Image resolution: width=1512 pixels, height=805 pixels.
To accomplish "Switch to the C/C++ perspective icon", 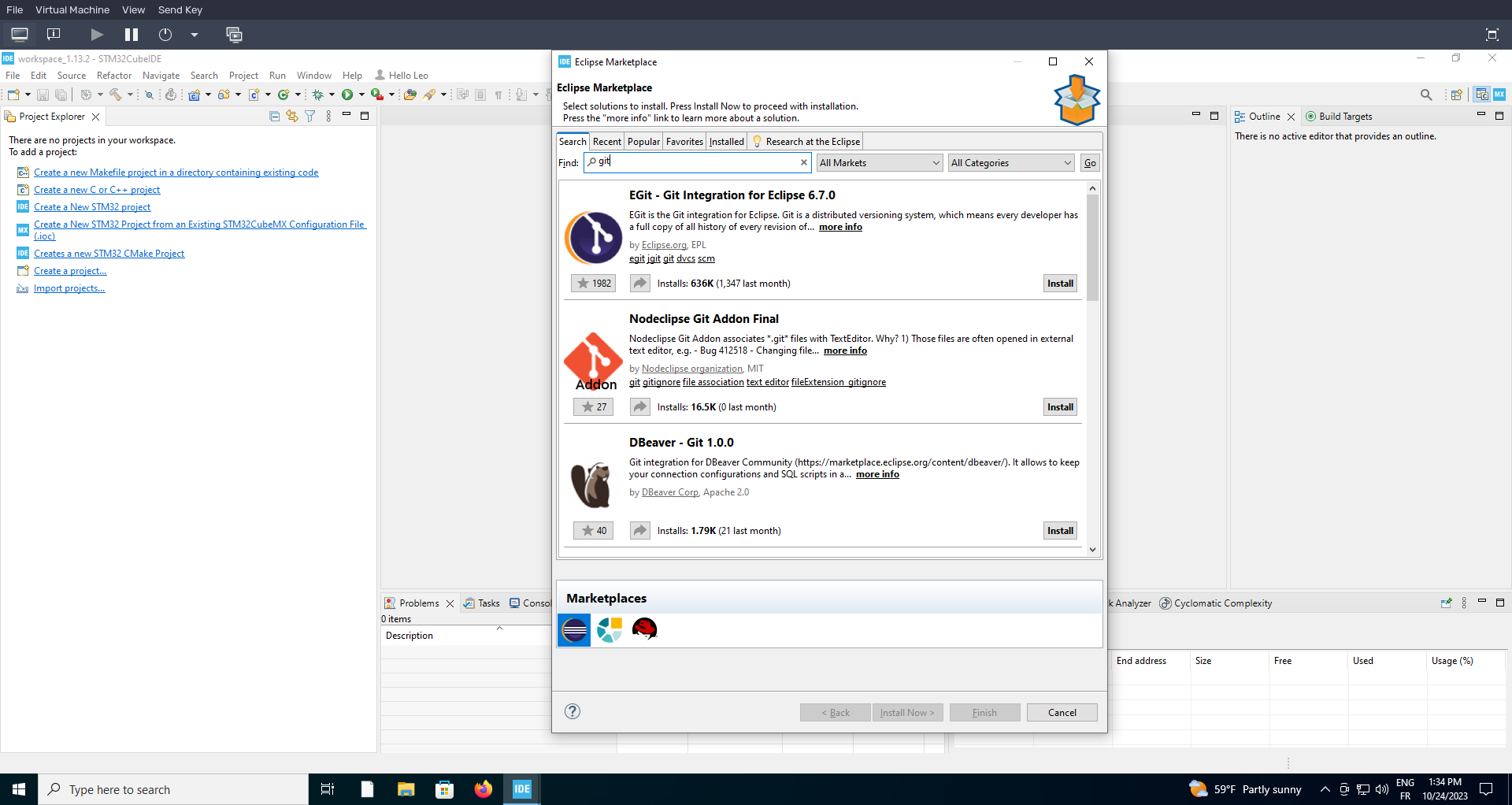I will pyautogui.click(x=1482, y=95).
